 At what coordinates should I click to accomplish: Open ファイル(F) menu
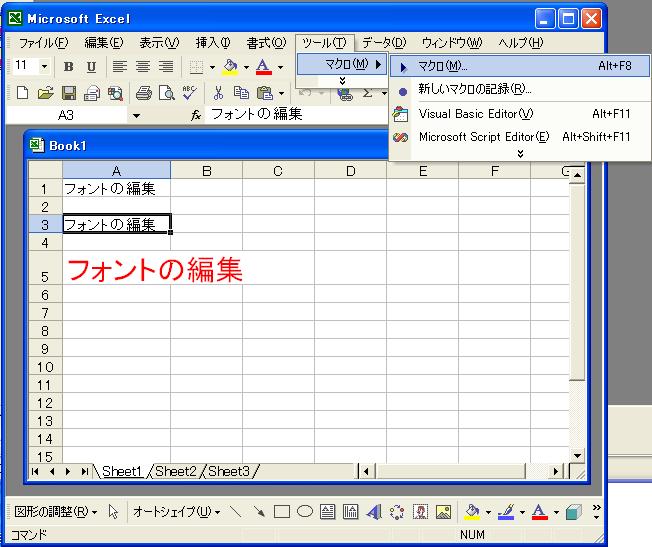(43, 43)
